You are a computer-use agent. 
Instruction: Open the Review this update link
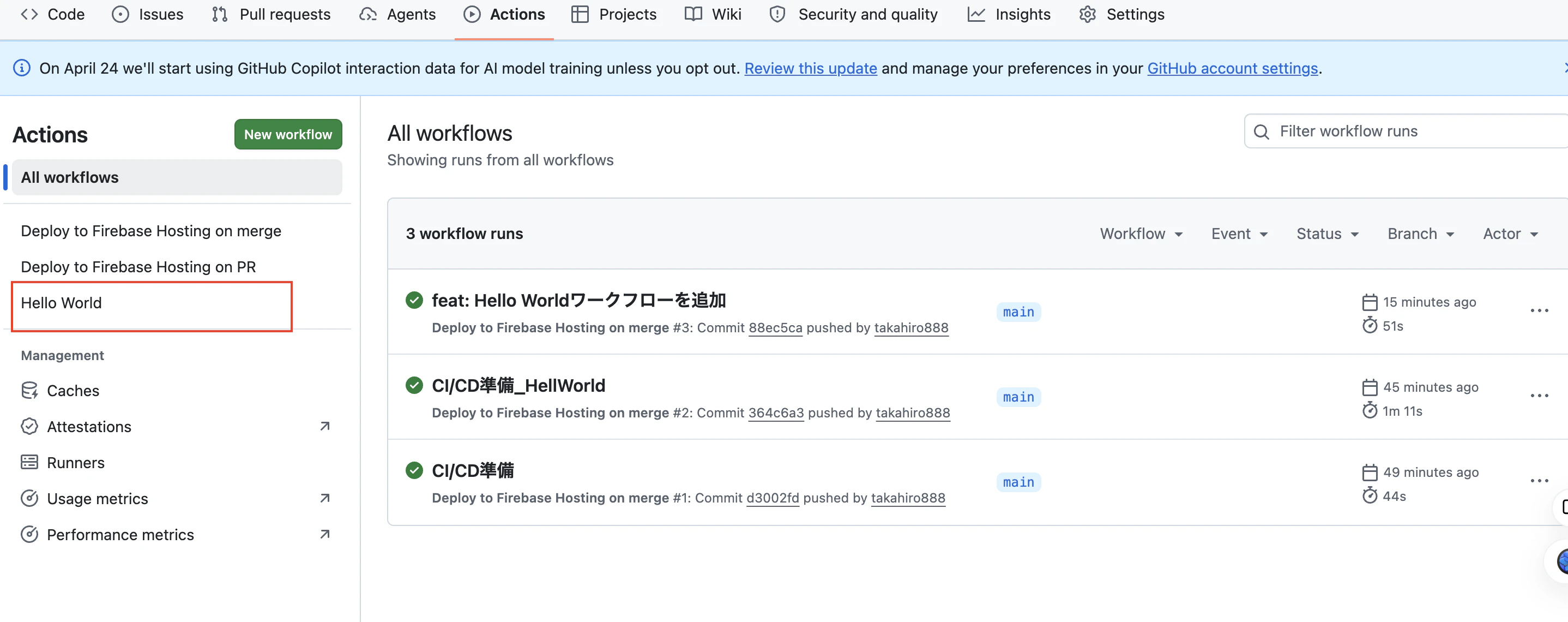click(x=810, y=68)
